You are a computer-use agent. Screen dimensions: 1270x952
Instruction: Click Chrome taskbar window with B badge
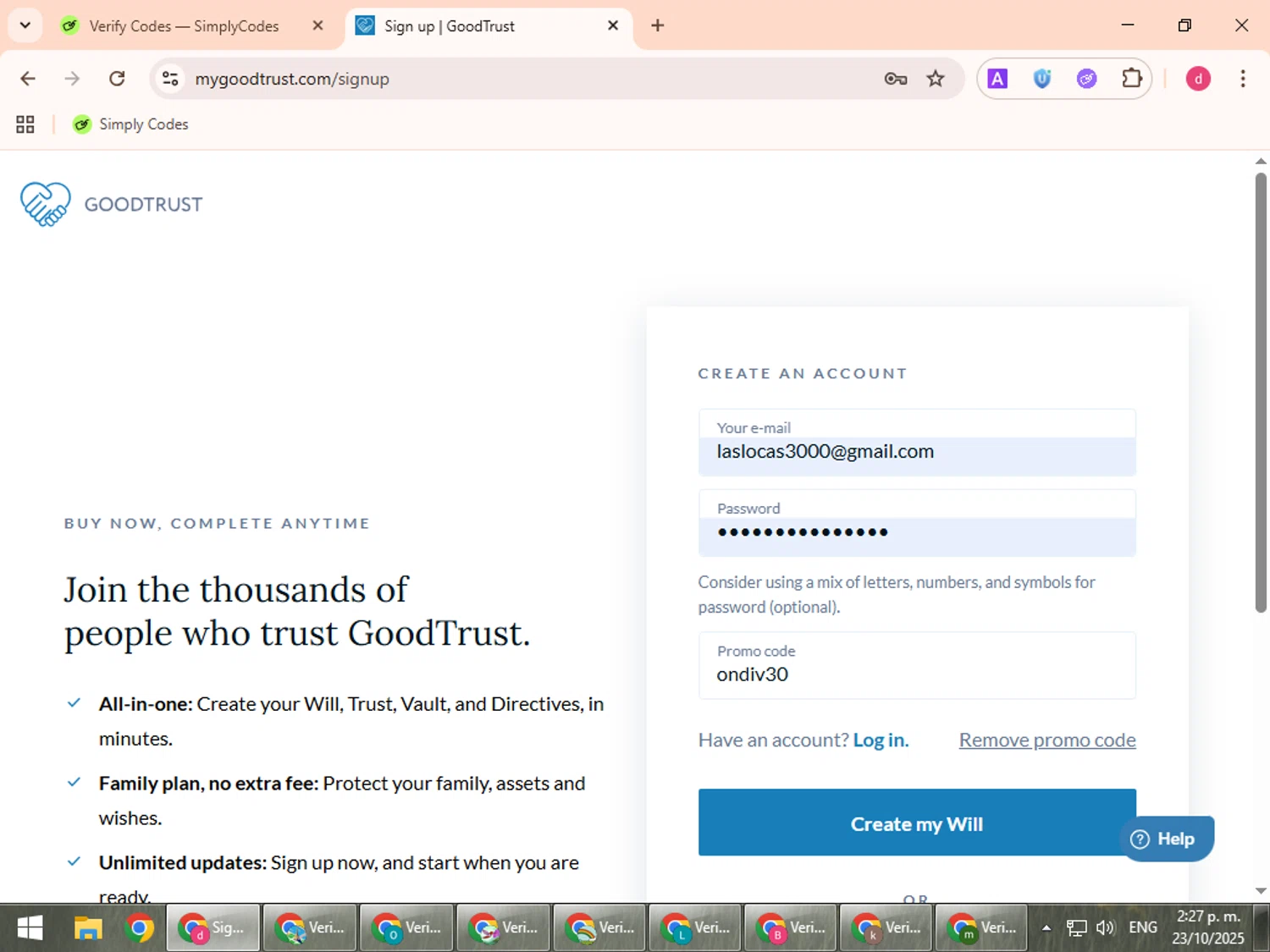[x=791, y=928]
